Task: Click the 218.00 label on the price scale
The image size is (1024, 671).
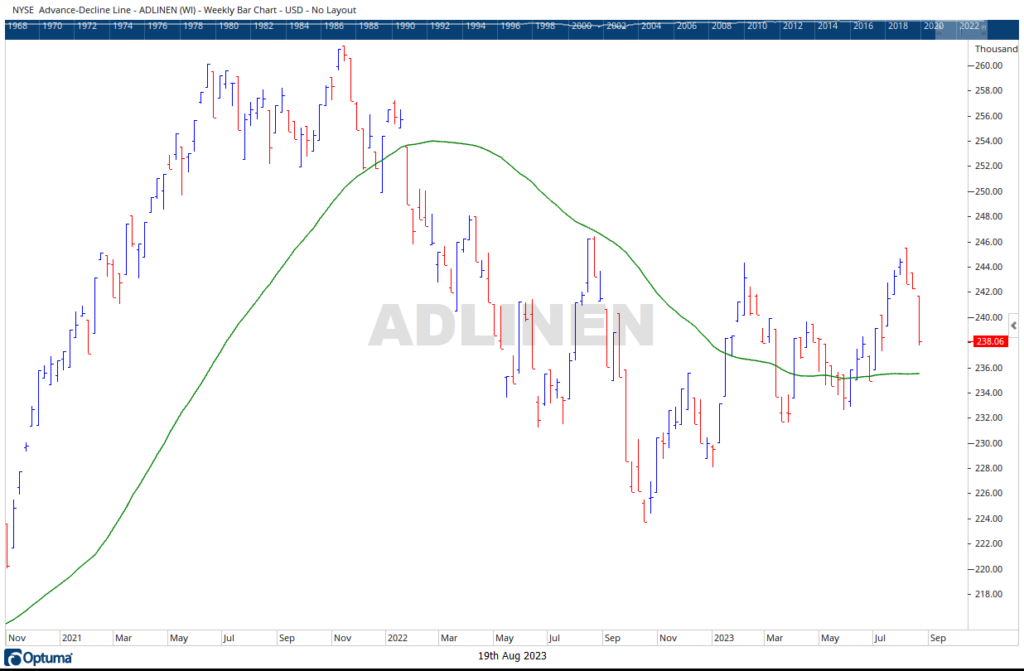Action: [x=989, y=594]
